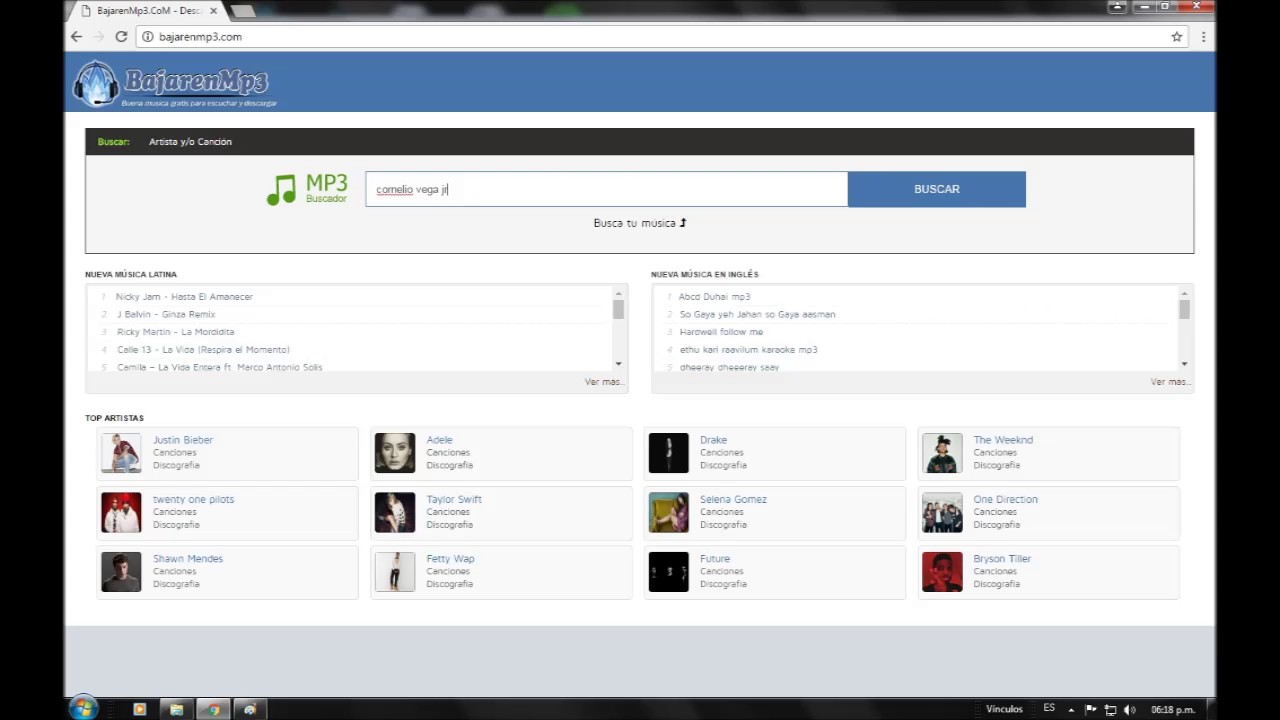Click Latin music list scrollbar thumb
The image size is (1280, 720).
(x=618, y=309)
